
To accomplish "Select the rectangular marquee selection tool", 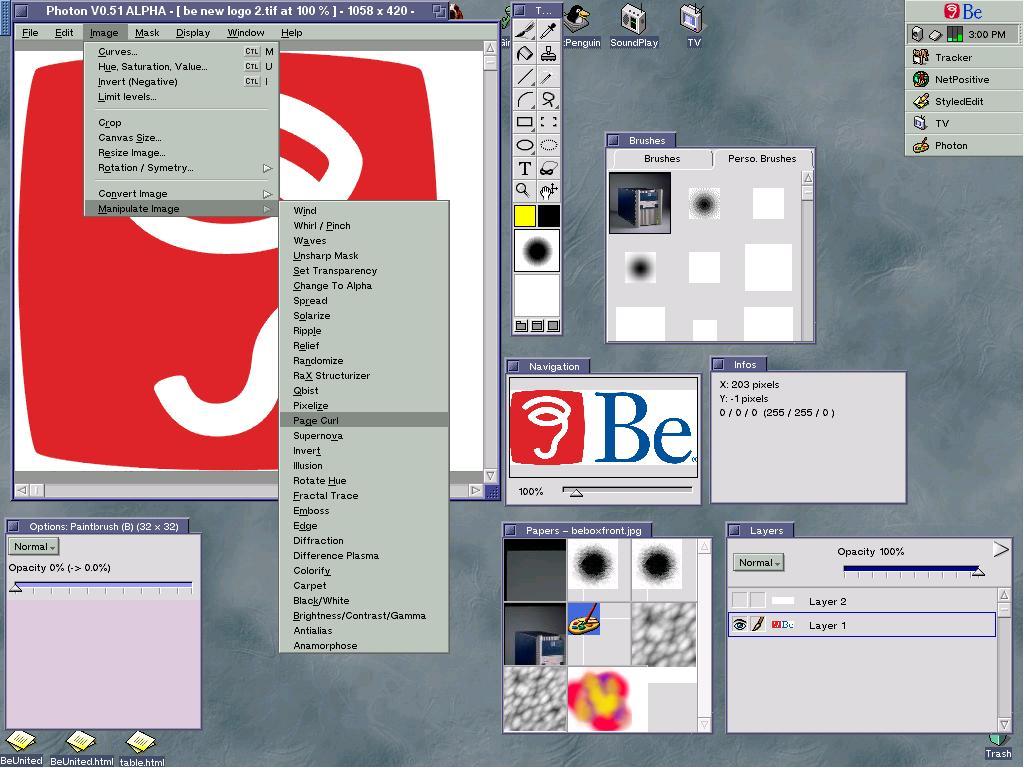I will click(549, 122).
